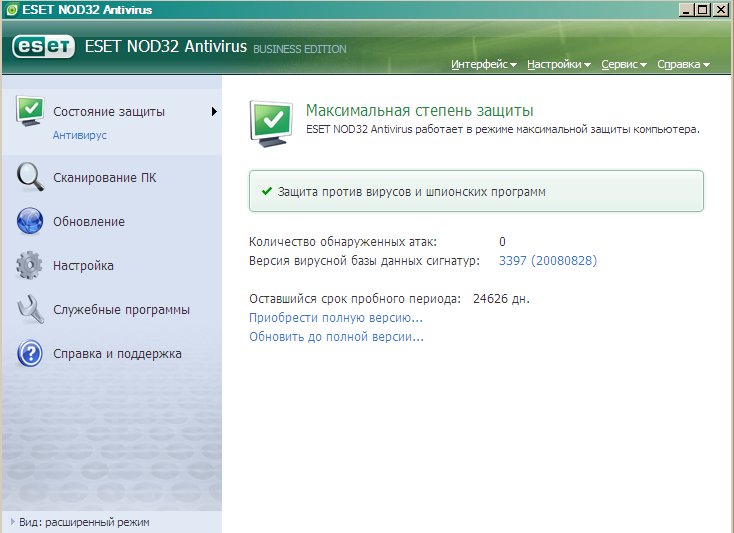Screen dimensions: 734x533
Task: Click the Защита против вирусов и шпионских программ panel
Action: (x=476, y=191)
